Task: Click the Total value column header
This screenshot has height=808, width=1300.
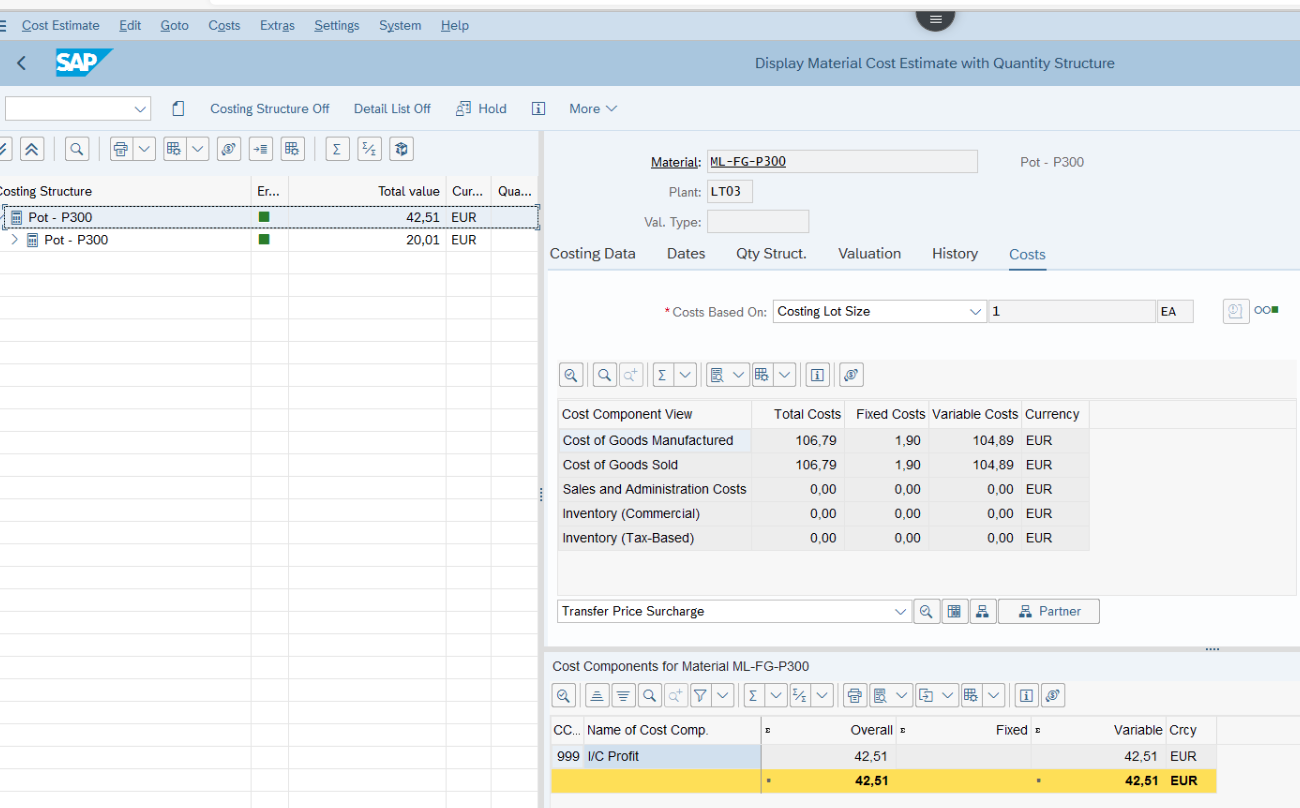Action: (367, 191)
